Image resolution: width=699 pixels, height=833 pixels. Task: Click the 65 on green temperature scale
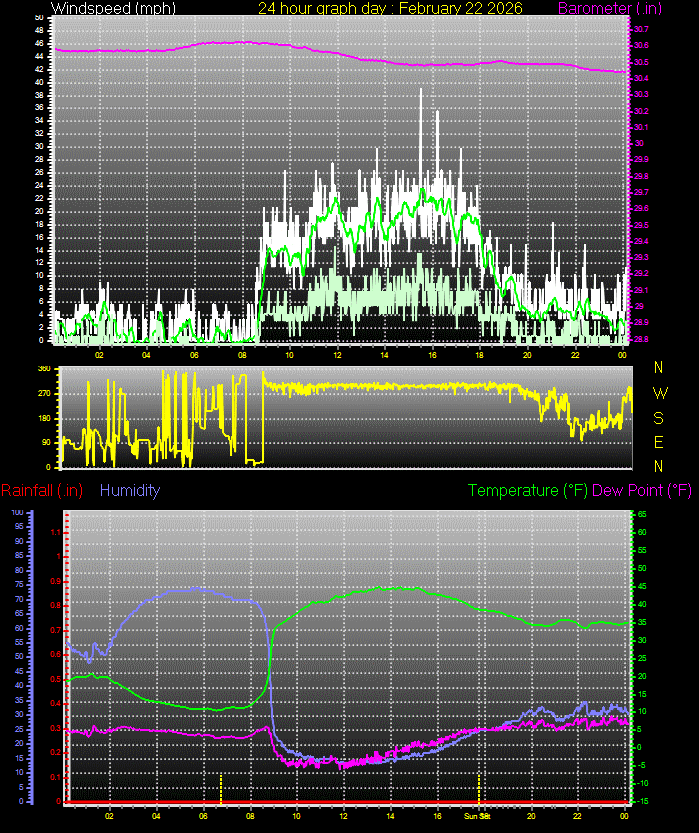click(x=642, y=514)
